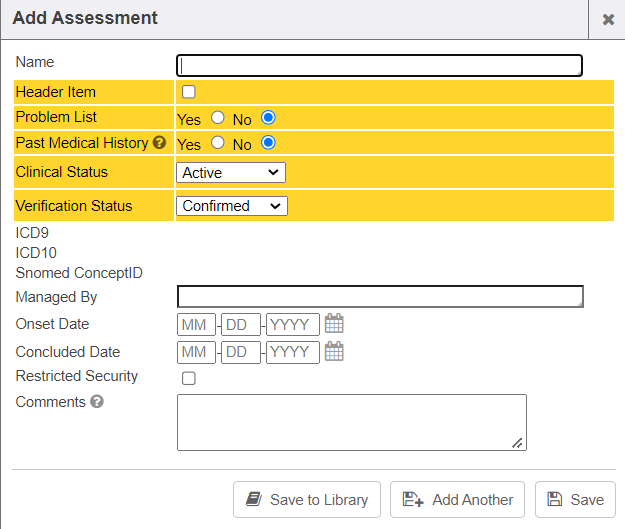
Task: Choose Yes for Past Medical History
Action: 217,143
